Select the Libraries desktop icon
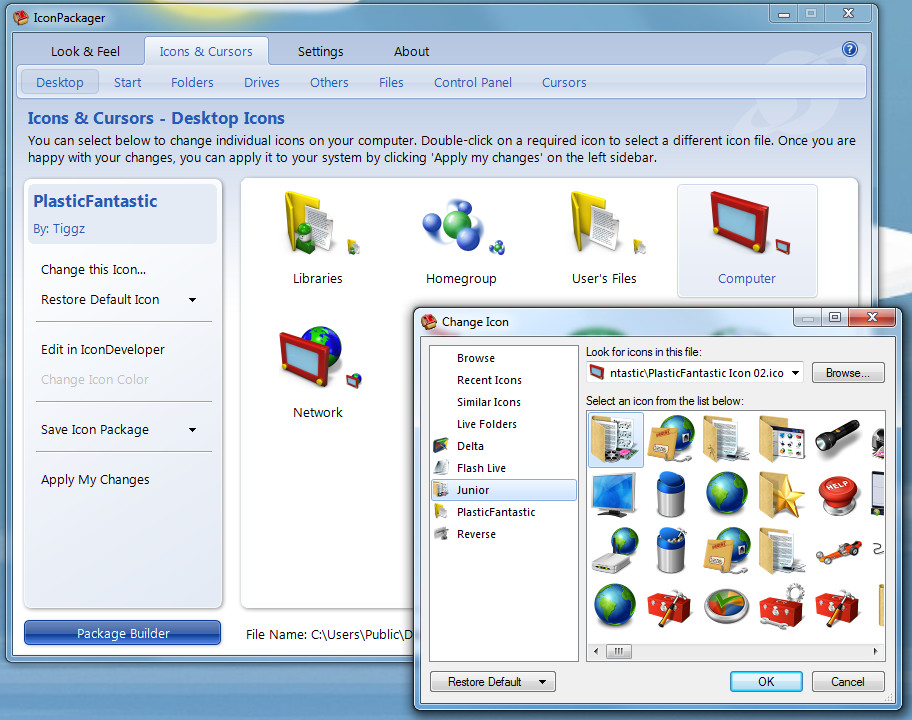The image size is (912, 720). [x=318, y=238]
